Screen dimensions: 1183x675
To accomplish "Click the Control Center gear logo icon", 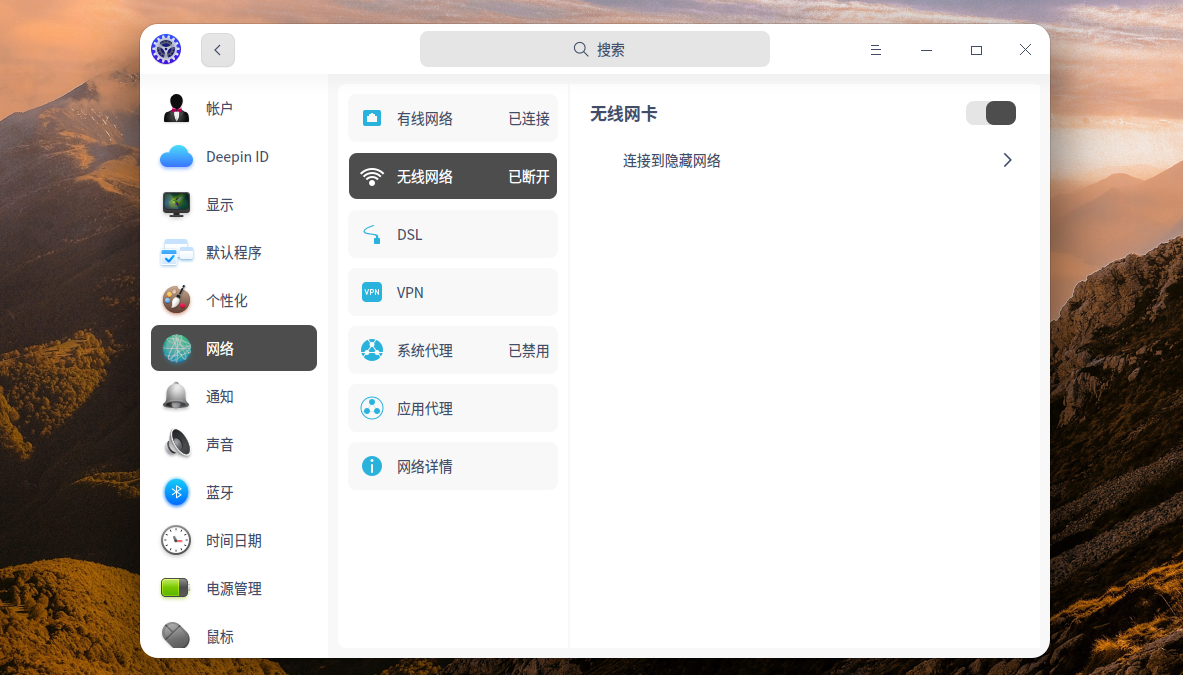I will tap(166, 50).
